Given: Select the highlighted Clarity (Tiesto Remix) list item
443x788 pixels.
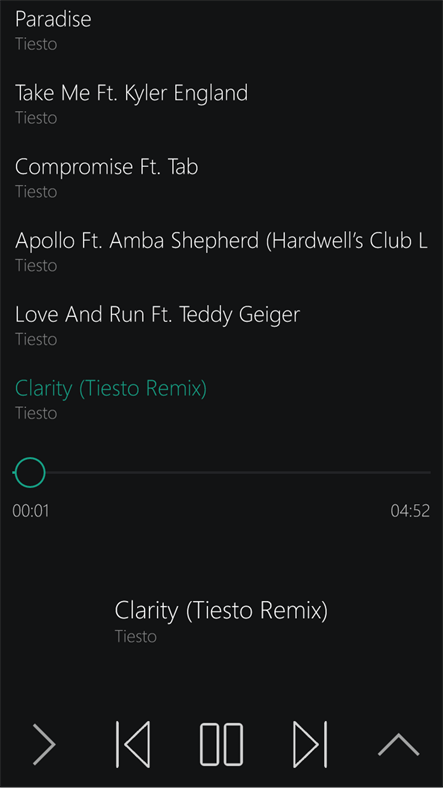Looking at the screenshot, I should [x=222, y=400].
